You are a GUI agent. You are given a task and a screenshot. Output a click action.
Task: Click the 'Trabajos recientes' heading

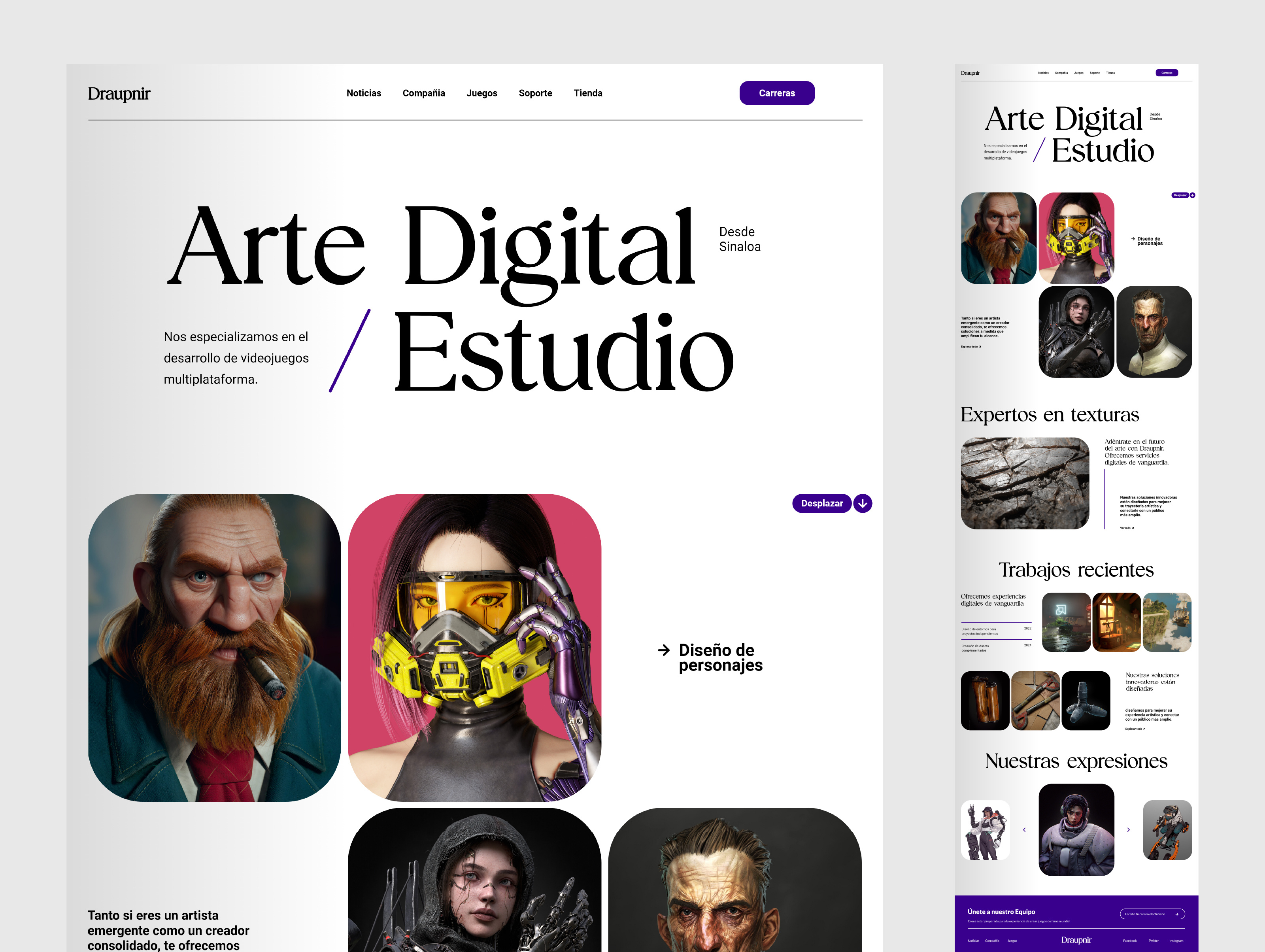[x=1076, y=569]
